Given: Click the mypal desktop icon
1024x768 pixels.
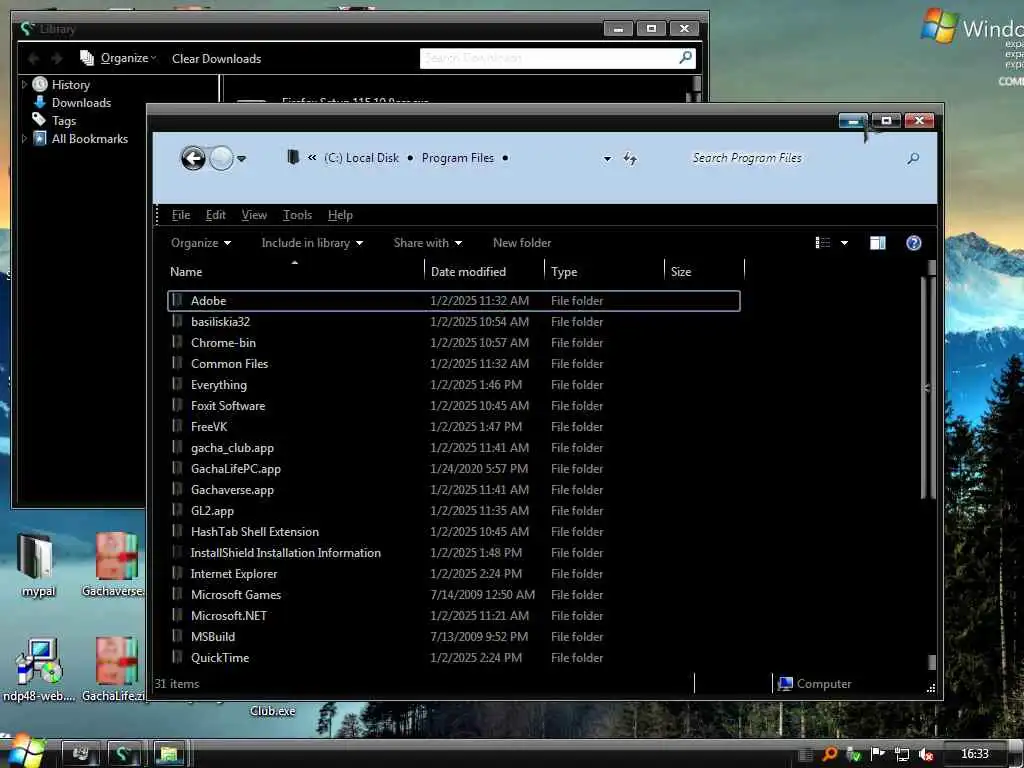Looking at the screenshot, I should [x=38, y=566].
